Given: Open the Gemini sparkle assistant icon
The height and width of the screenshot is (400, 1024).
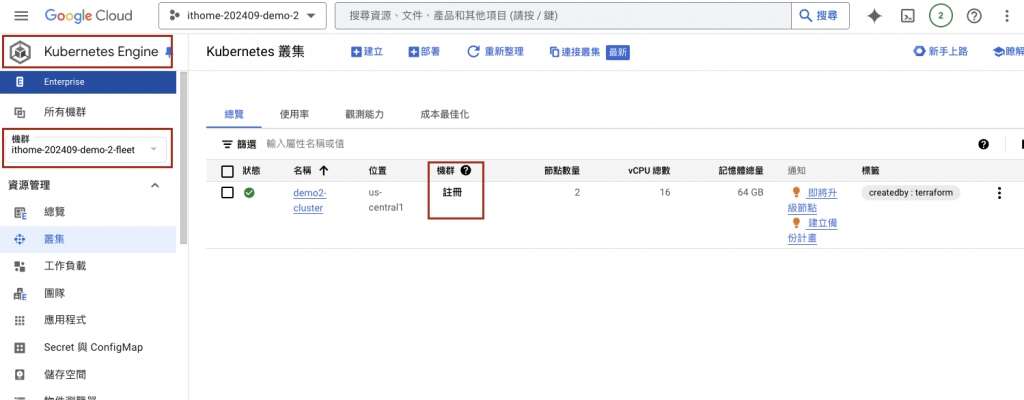Looking at the screenshot, I should pyautogui.click(x=874, y=16).
